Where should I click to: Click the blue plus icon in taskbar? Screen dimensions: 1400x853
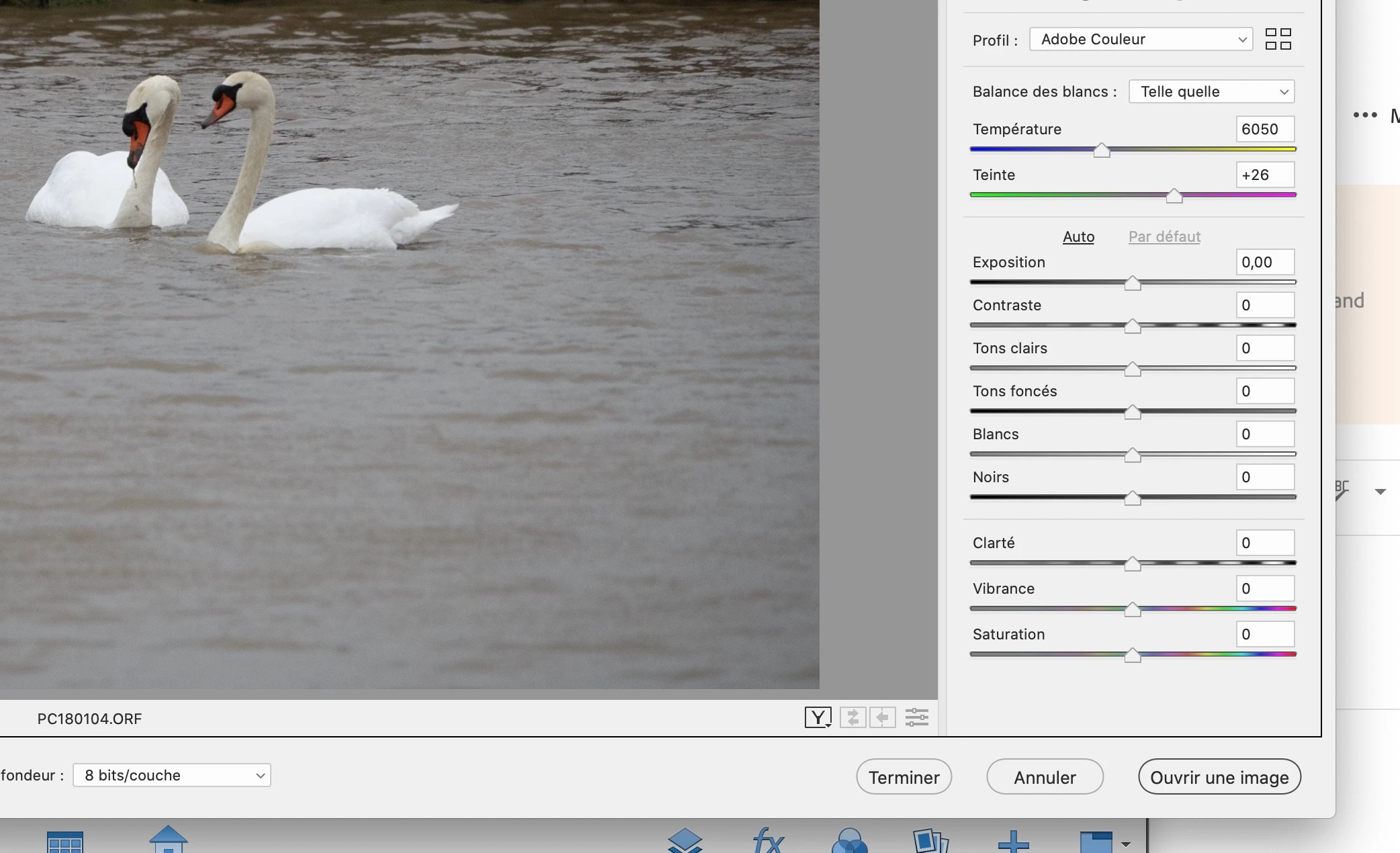1013,841
